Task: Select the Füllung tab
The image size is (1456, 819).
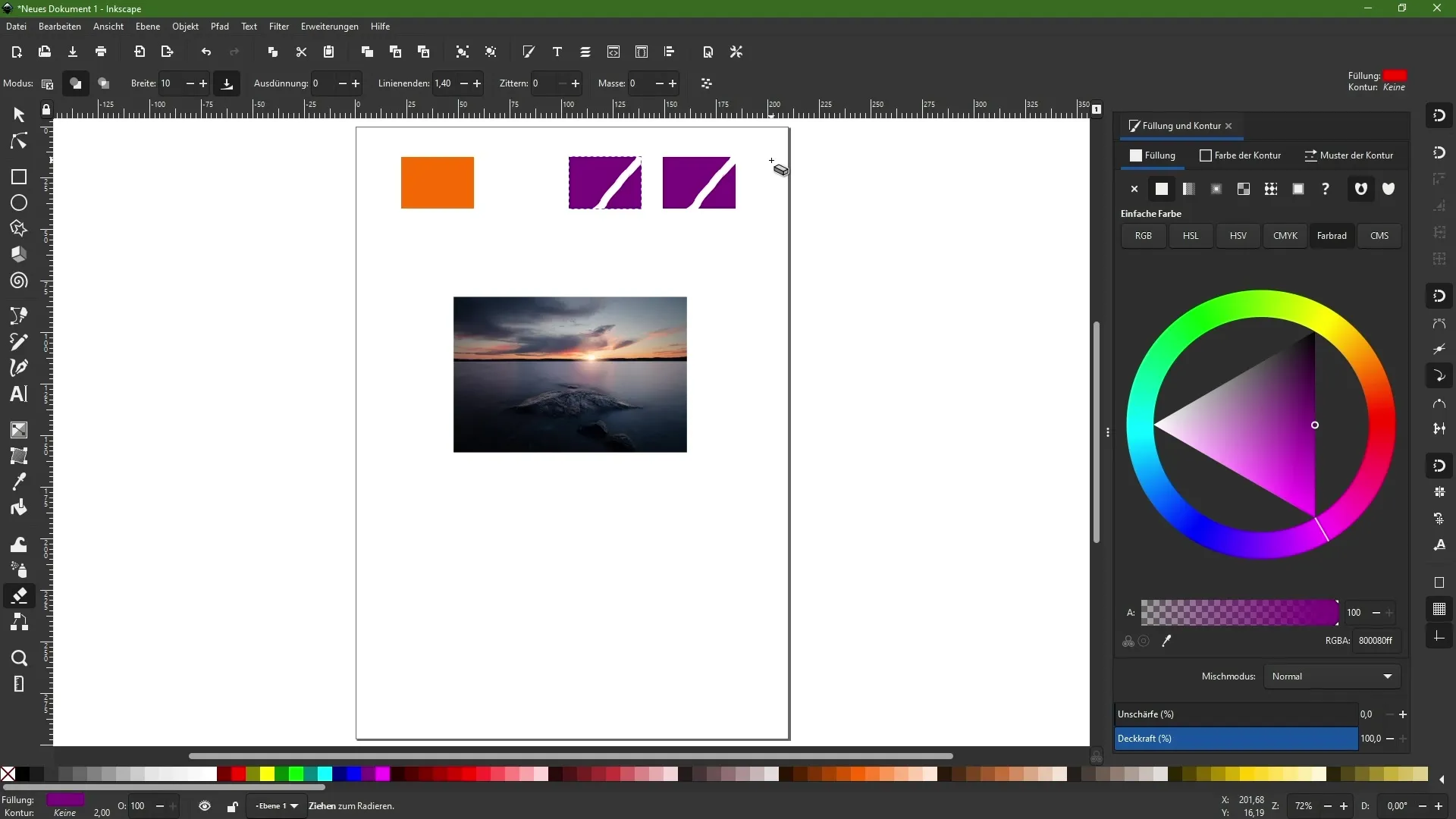Action: [x=1153, y=155]
